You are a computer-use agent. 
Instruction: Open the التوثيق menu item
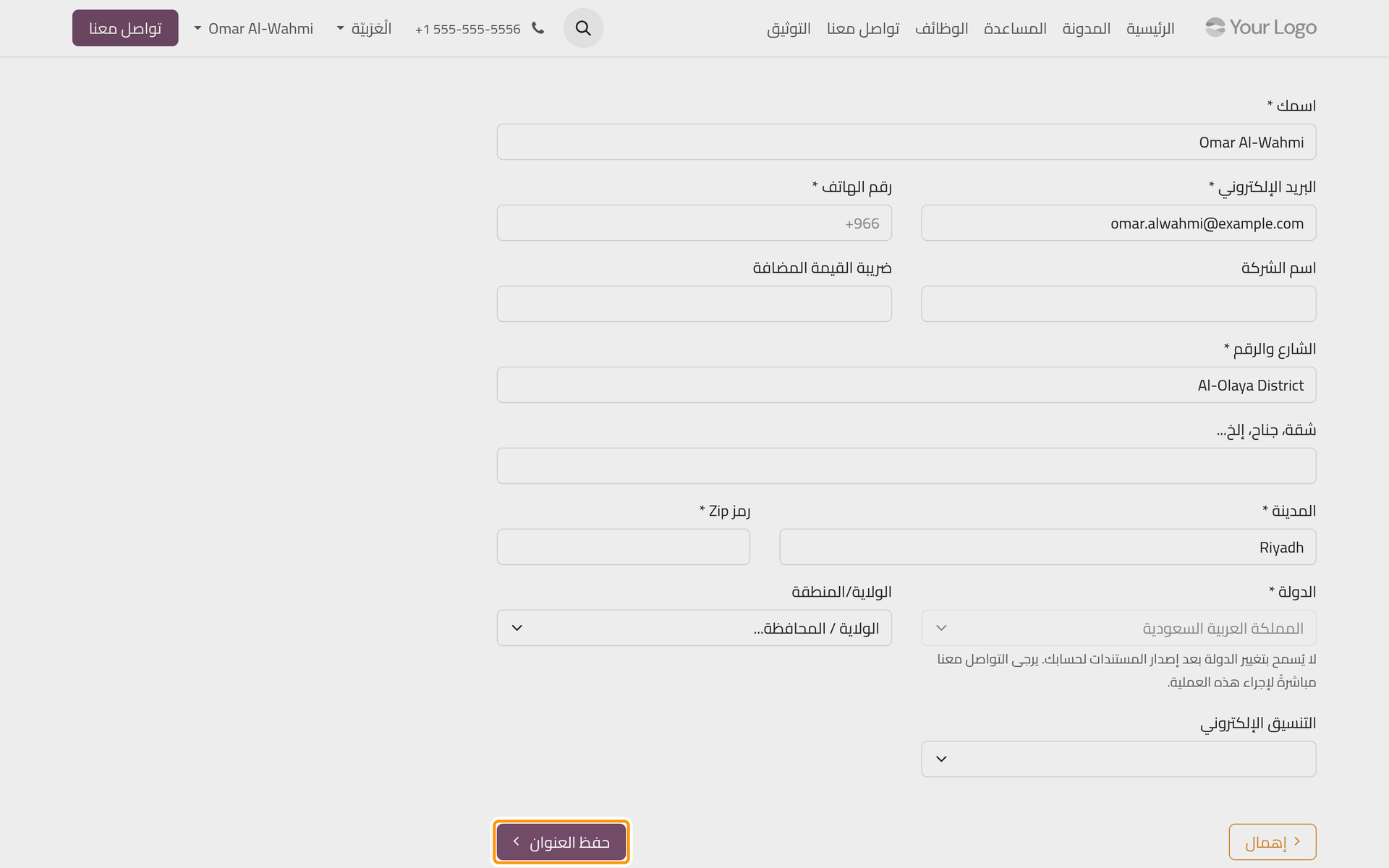coord(789,28)
